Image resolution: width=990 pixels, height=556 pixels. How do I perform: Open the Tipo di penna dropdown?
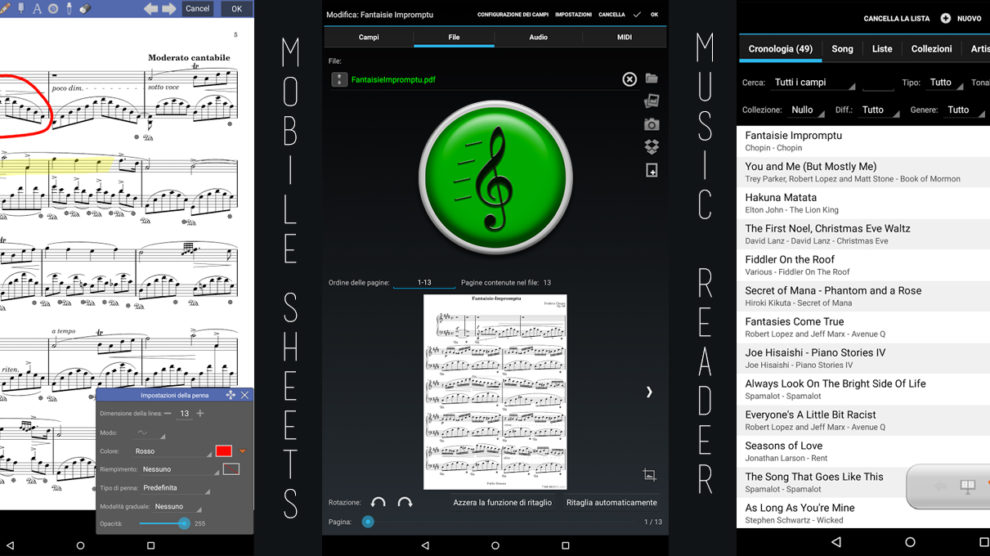click(176, 488)
